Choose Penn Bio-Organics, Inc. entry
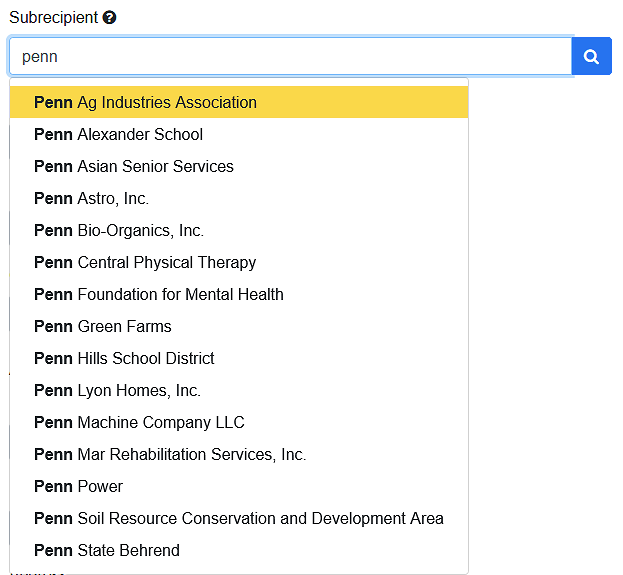This screenshot has width=623, height=575. pos(119,230)
